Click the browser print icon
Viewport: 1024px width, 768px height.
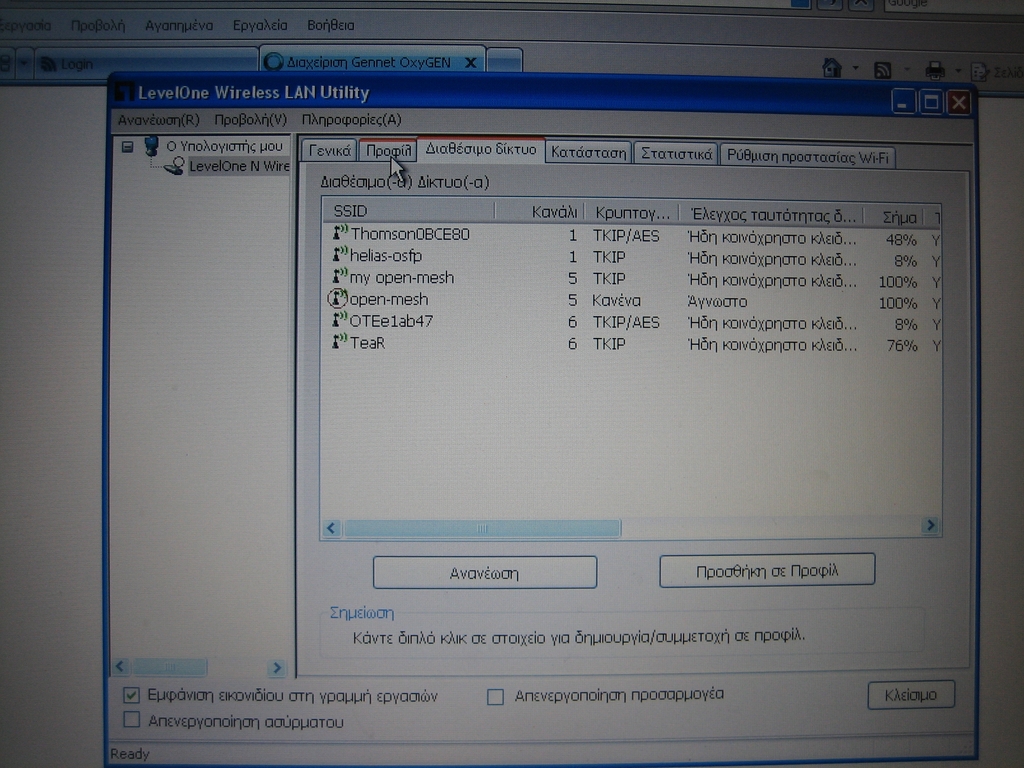(x=935, y=70)
